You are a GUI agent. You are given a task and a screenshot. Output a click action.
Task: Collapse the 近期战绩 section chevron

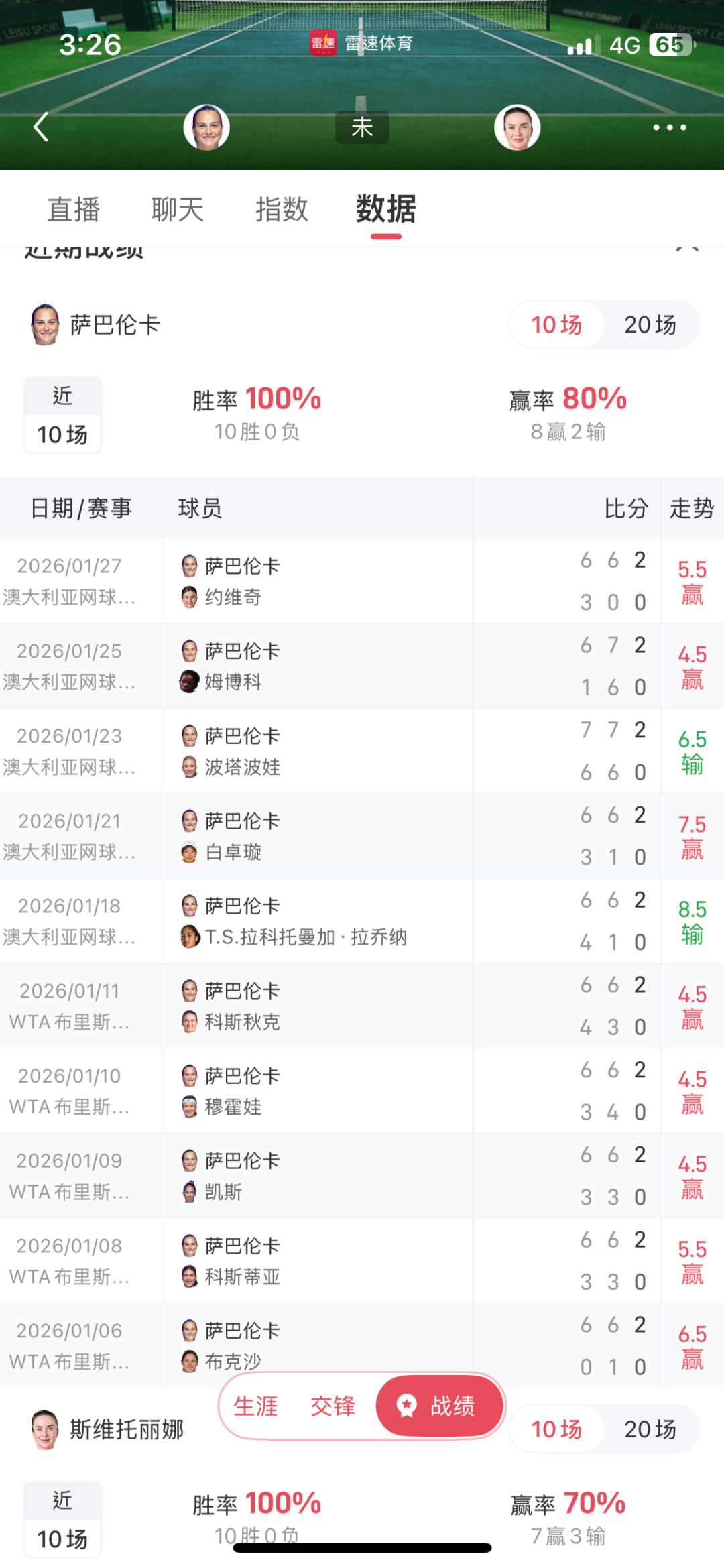(687, 249)
